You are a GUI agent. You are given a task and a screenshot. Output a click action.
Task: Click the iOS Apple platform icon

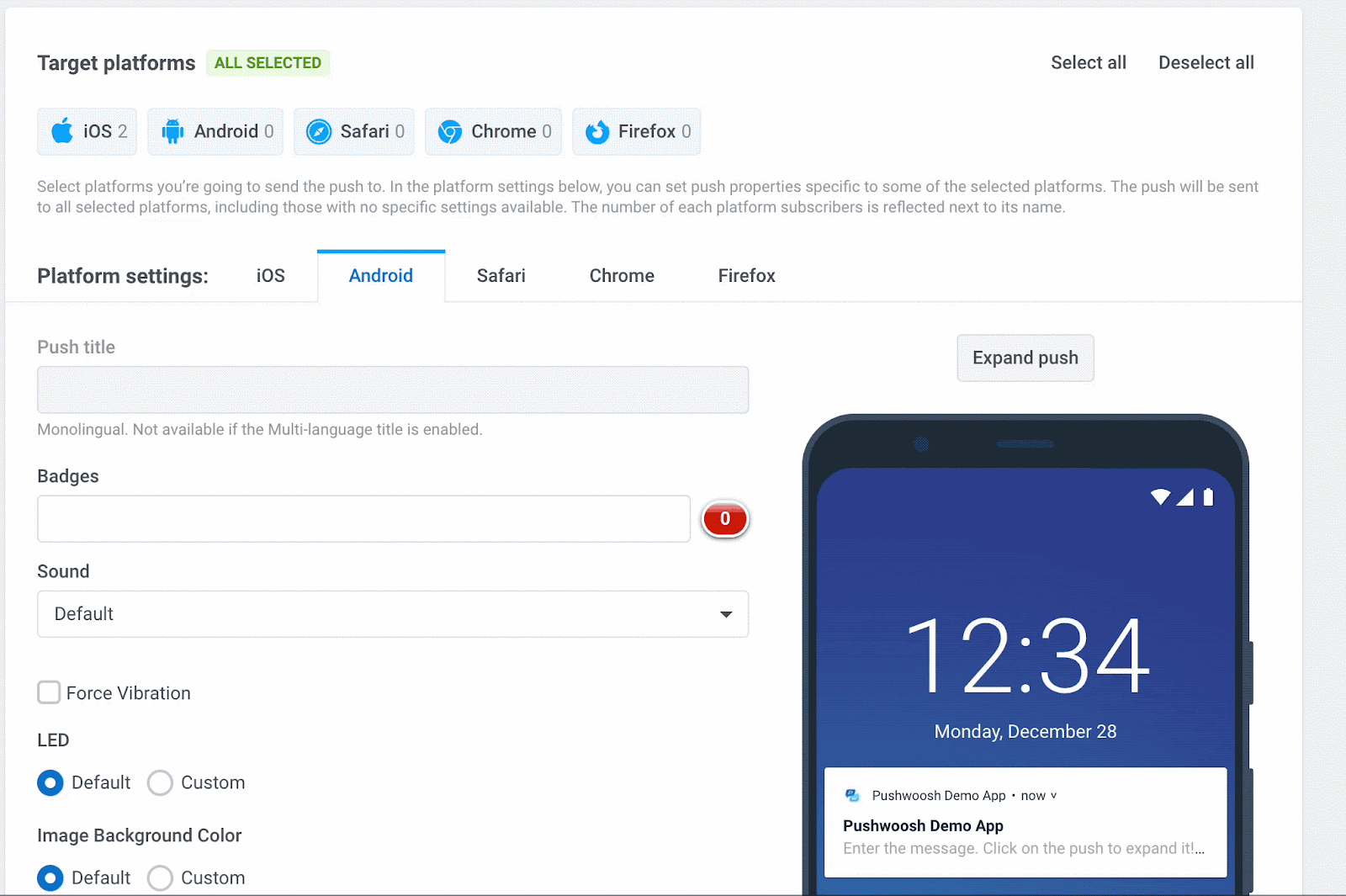pos(62,131)
